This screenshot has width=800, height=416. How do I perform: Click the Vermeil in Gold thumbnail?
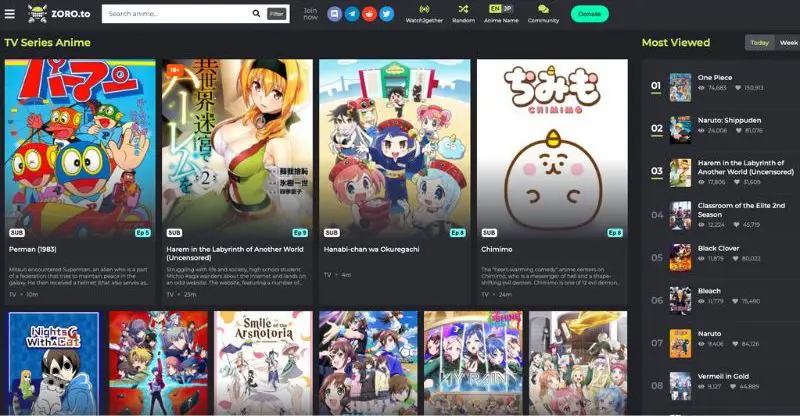(x=680, y=386)
